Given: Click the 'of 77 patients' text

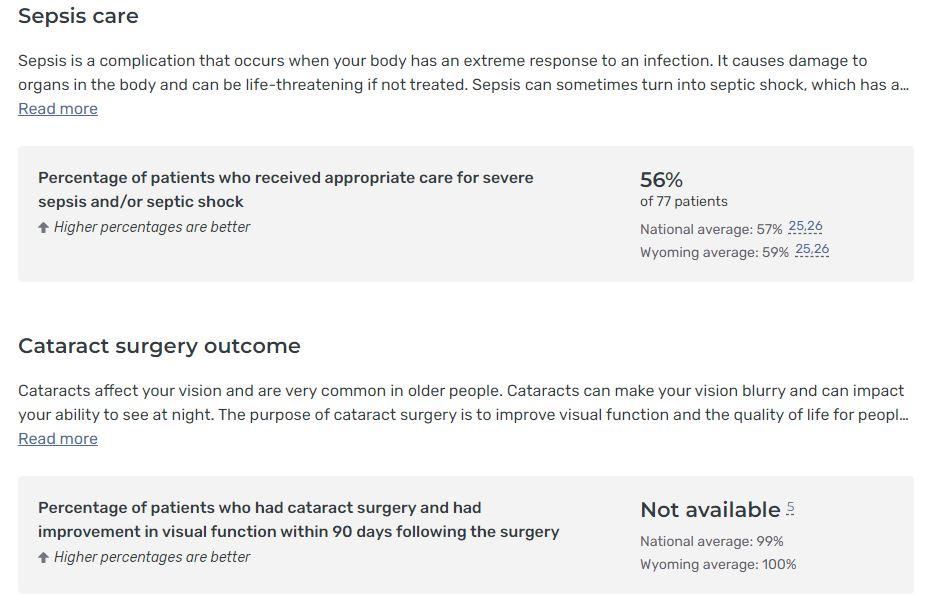Looking at the screenshot, I should point(684,201).
